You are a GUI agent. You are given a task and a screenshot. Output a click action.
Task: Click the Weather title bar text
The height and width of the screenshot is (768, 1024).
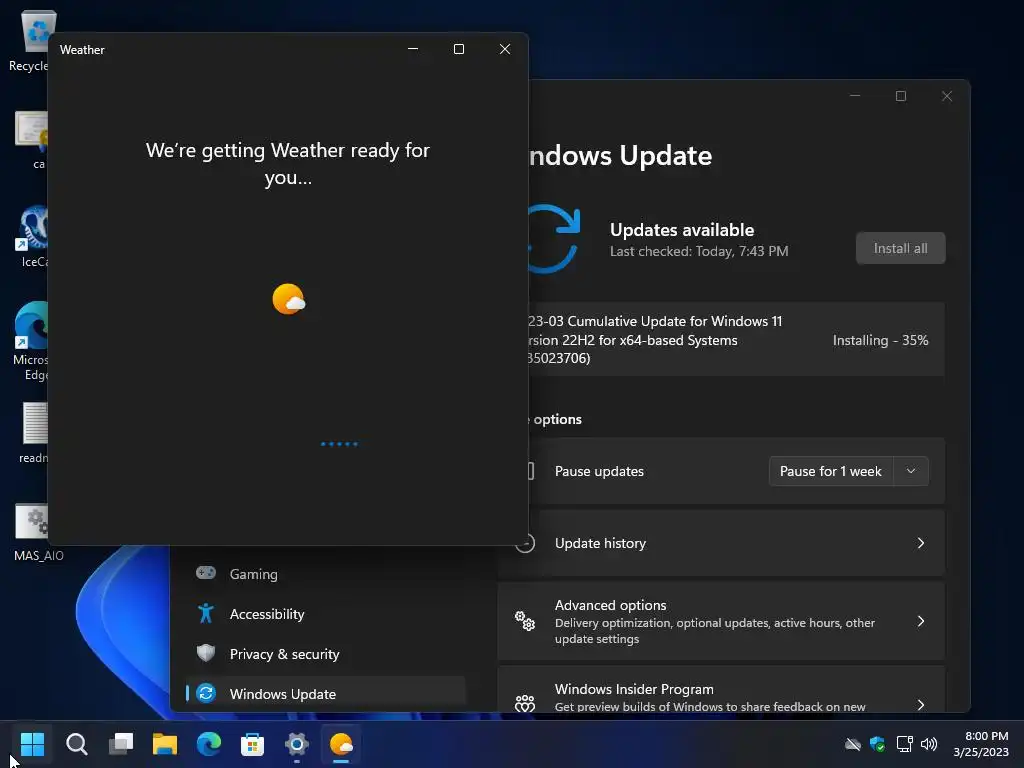click(x=82, y=50)
